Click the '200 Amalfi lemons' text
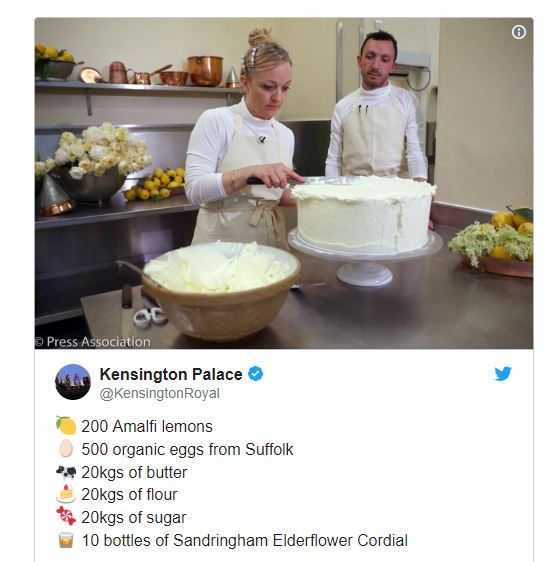Viewport: 552px width, 562px height. tap(147, 427)
